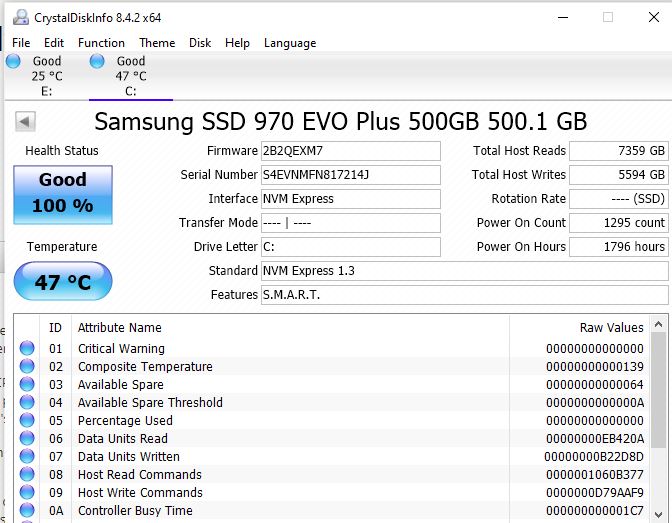The width and height of the screenshot is (672, 523).
Task: Open the File menu
Action: 21,43
